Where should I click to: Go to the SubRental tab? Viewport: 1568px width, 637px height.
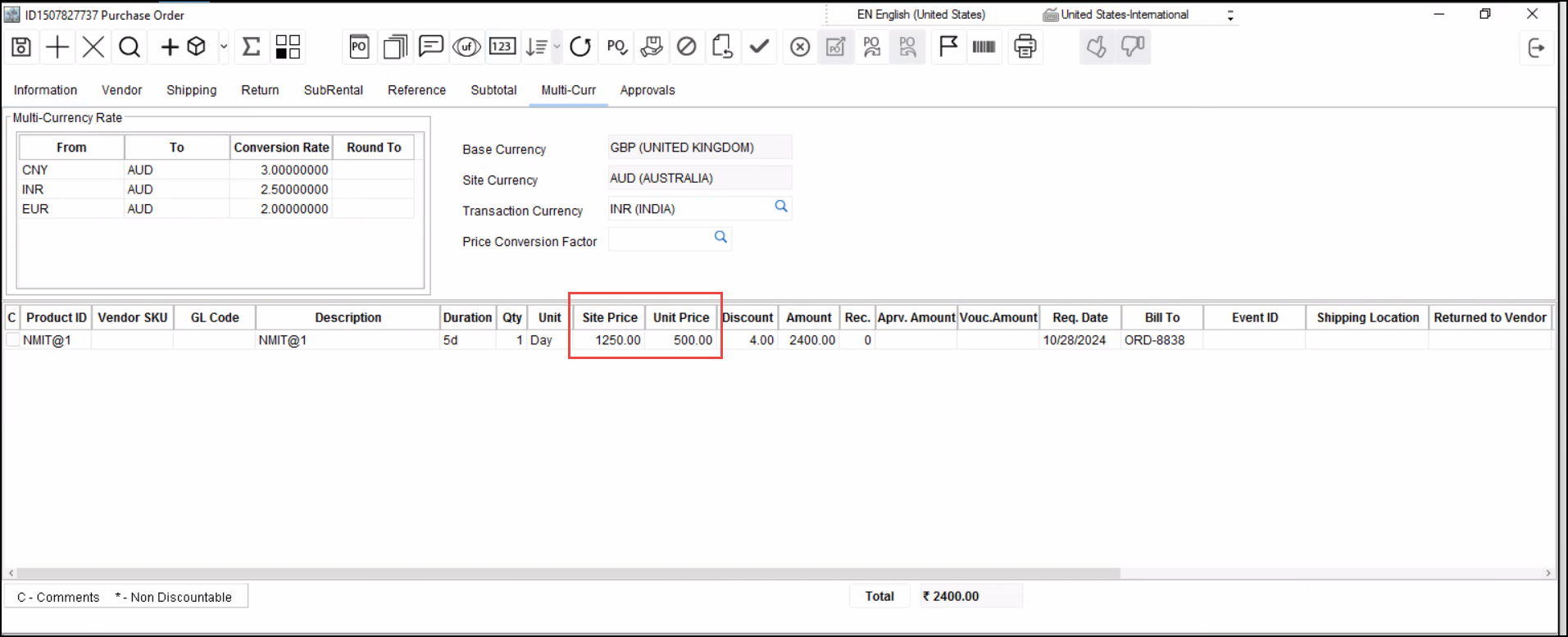click(x=333, y=90)
